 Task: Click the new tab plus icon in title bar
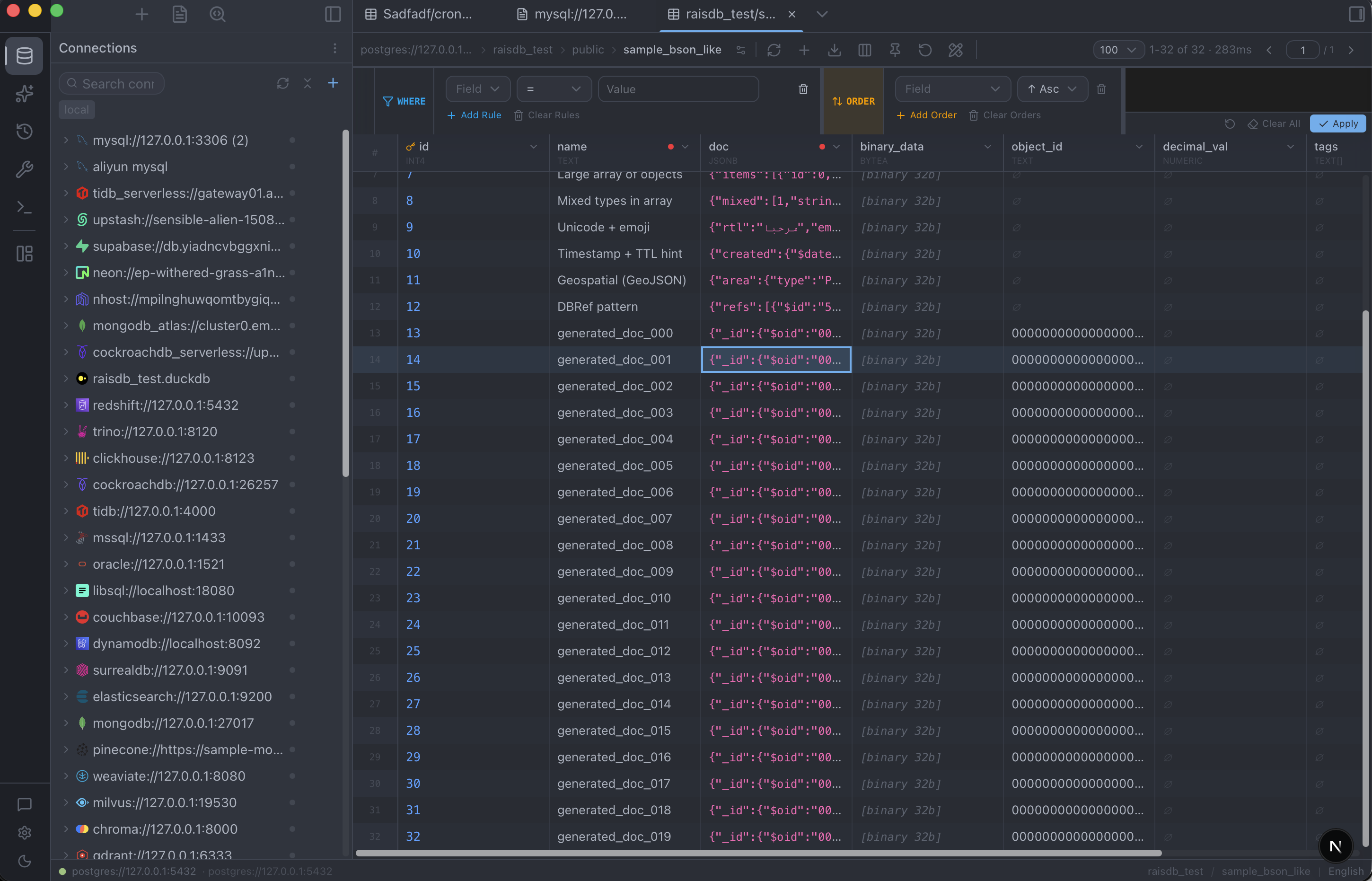pyautogui.click(x=142, y=14)
